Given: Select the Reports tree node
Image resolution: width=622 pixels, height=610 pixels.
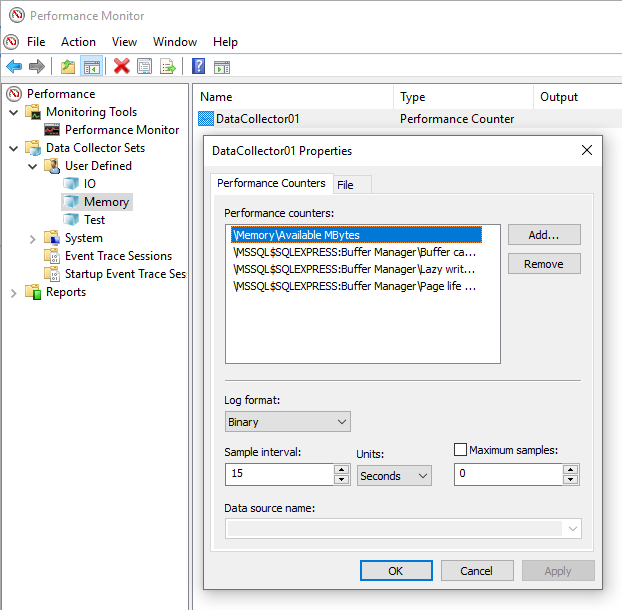Looking at the screenshot, I should (x=66, y=292).
